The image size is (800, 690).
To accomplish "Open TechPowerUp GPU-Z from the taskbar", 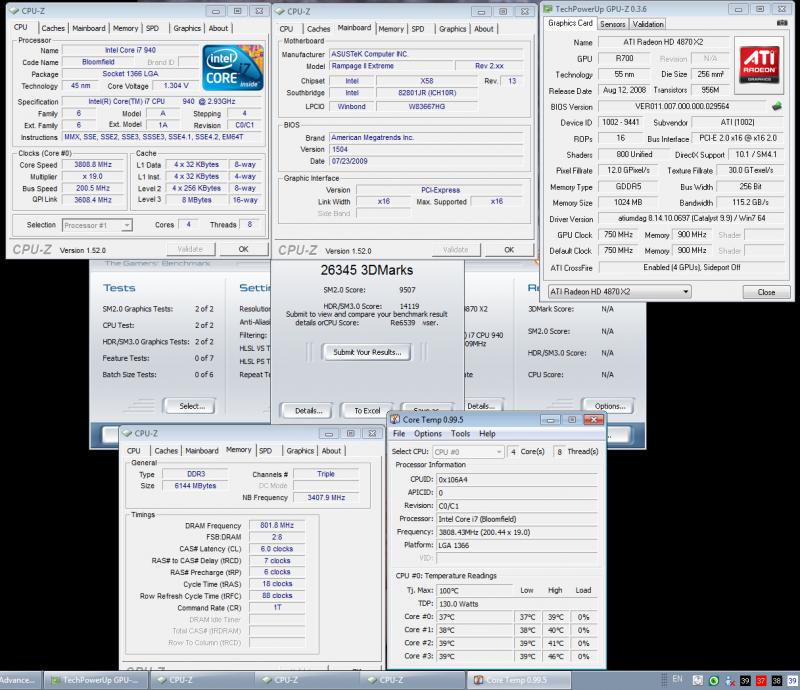I will point(96,680).
